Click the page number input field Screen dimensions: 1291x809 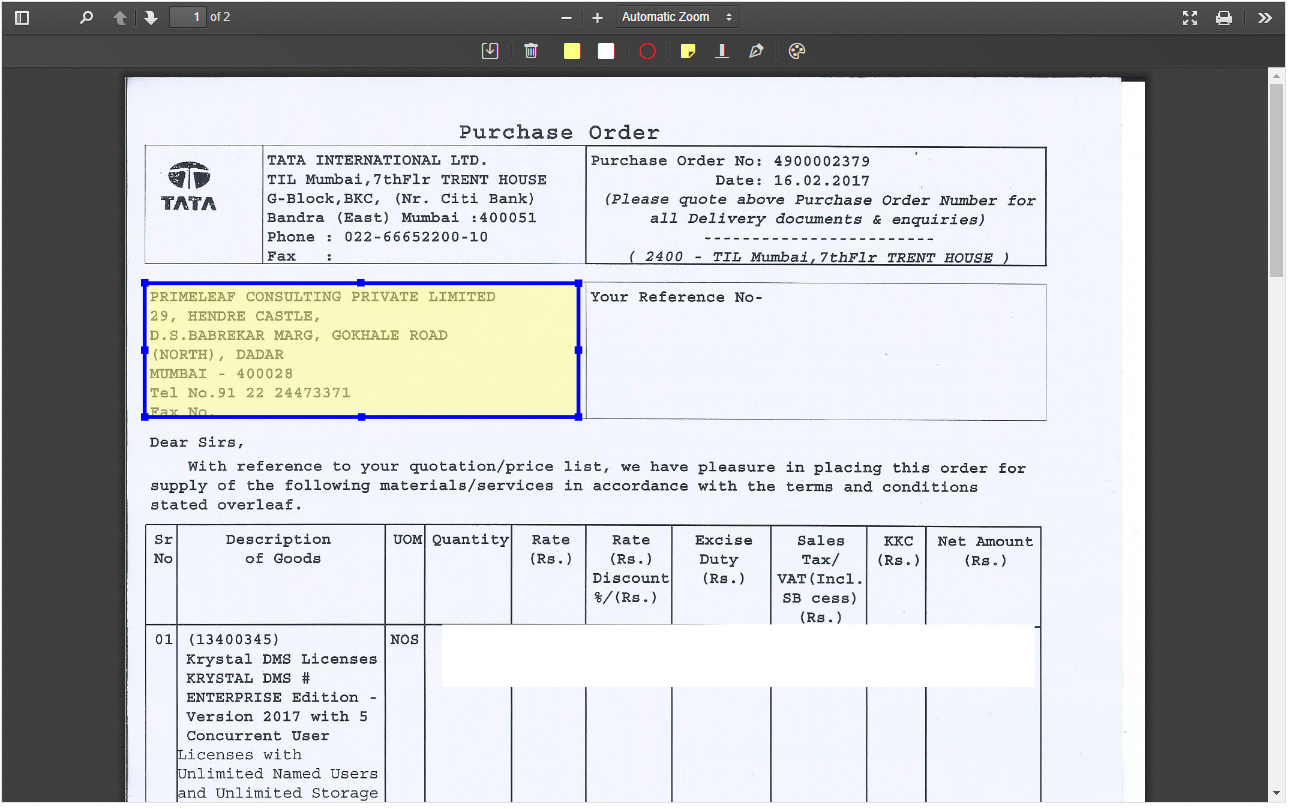click(188, 17)
